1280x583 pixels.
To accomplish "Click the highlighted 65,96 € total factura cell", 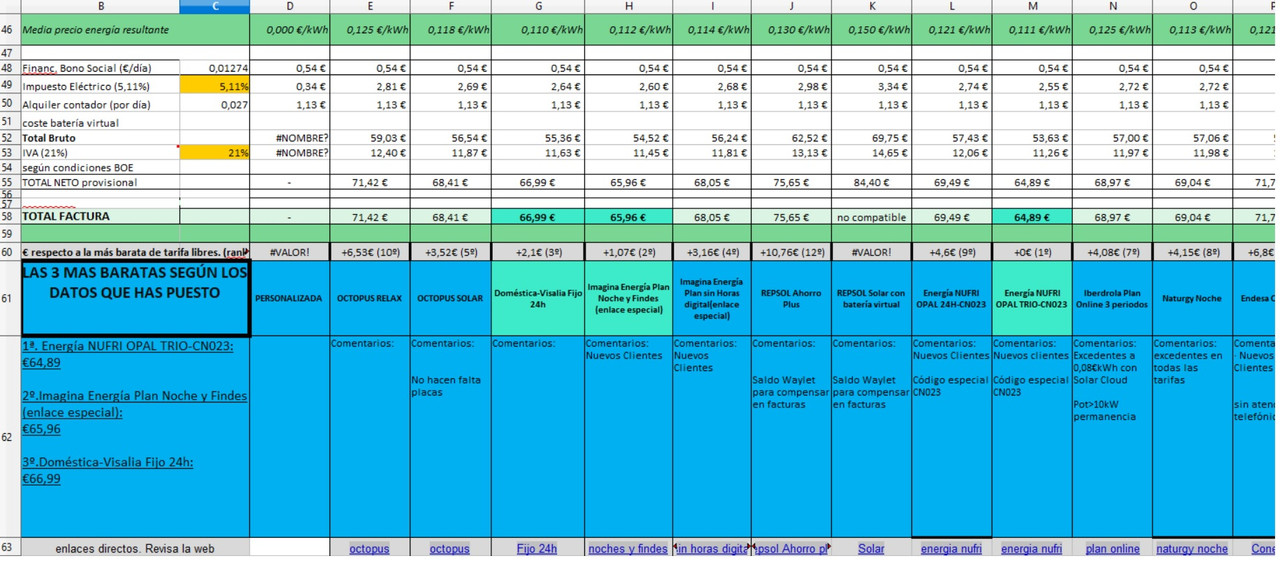I will pyautogui.click(x=628, y=217).
